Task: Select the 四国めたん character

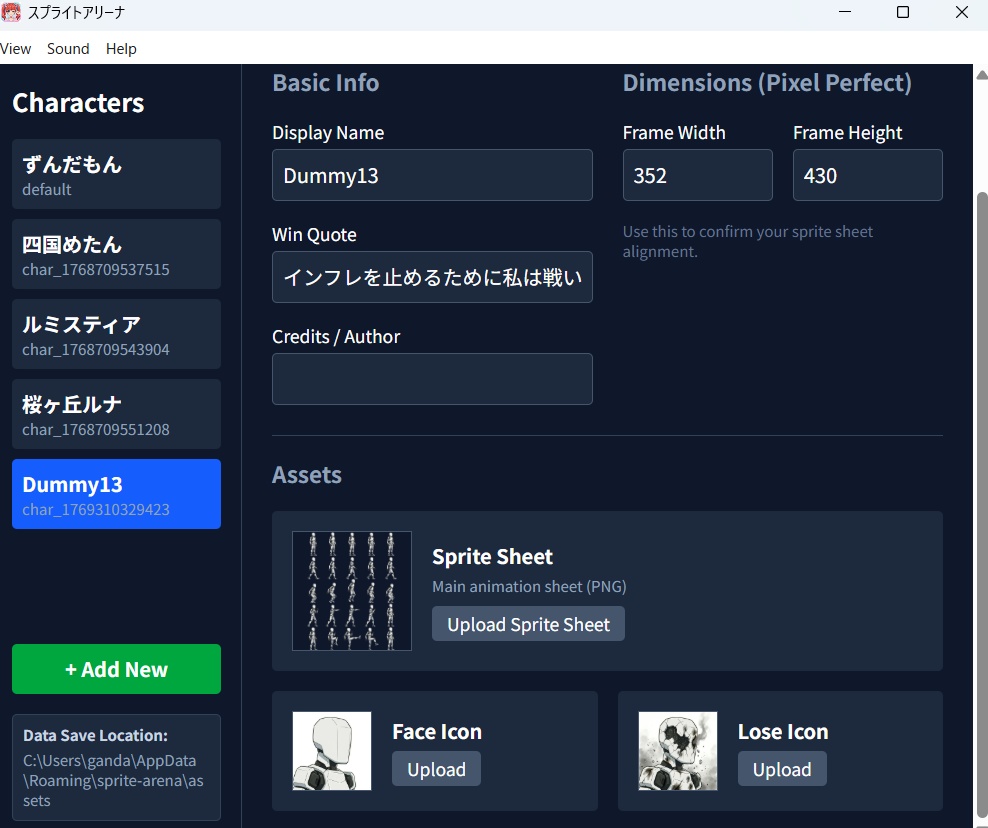Action: point(116,254)
